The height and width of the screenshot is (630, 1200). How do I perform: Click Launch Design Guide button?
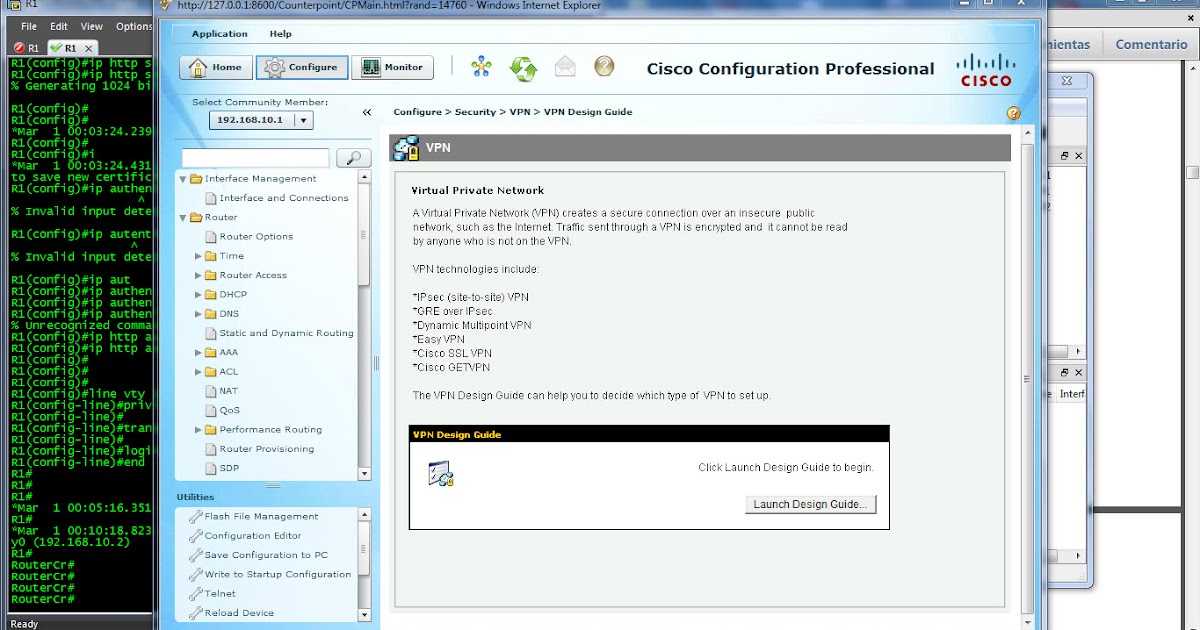click(810, 504)
